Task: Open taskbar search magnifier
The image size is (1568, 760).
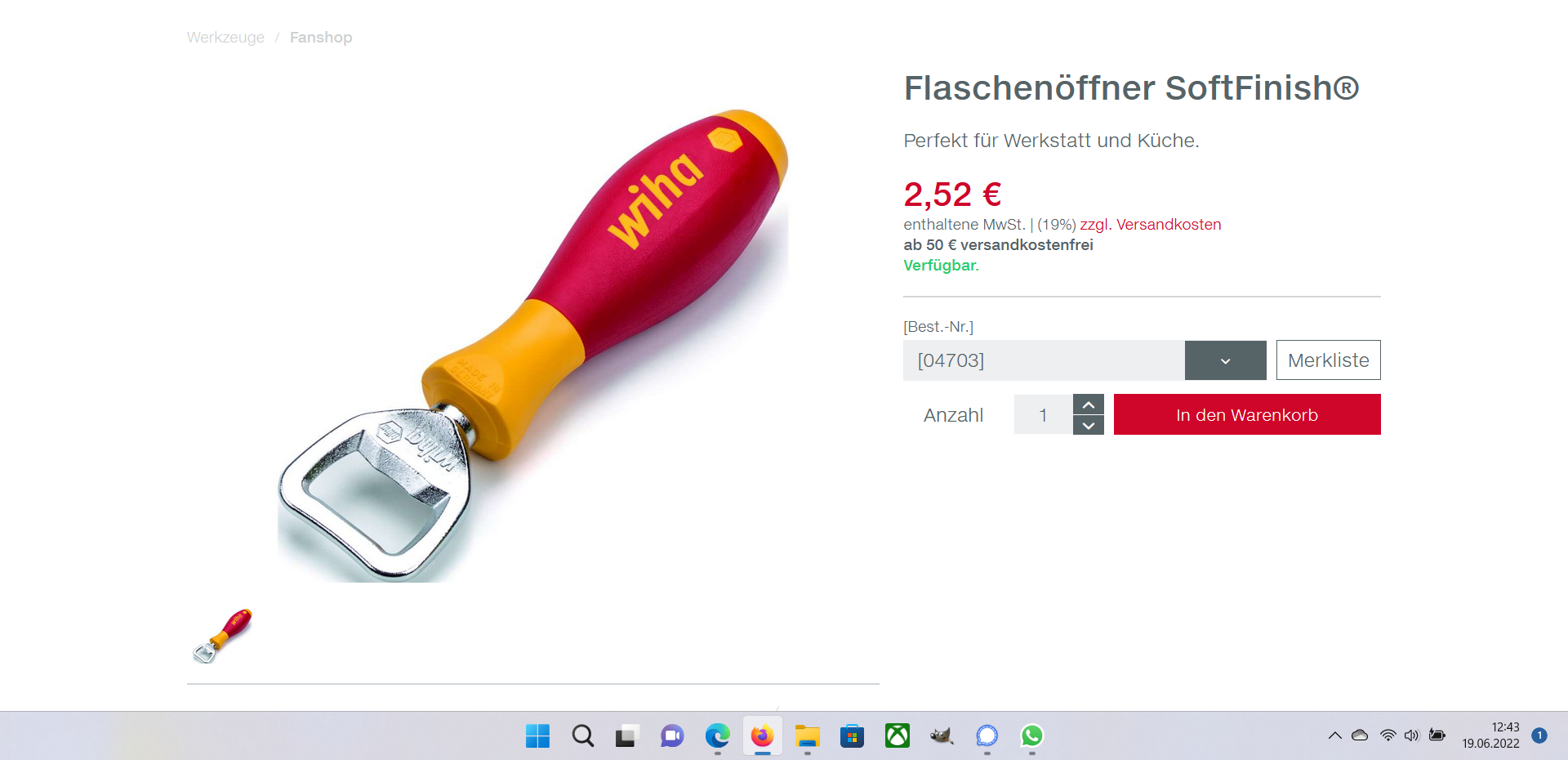Action: click(582, 736)
